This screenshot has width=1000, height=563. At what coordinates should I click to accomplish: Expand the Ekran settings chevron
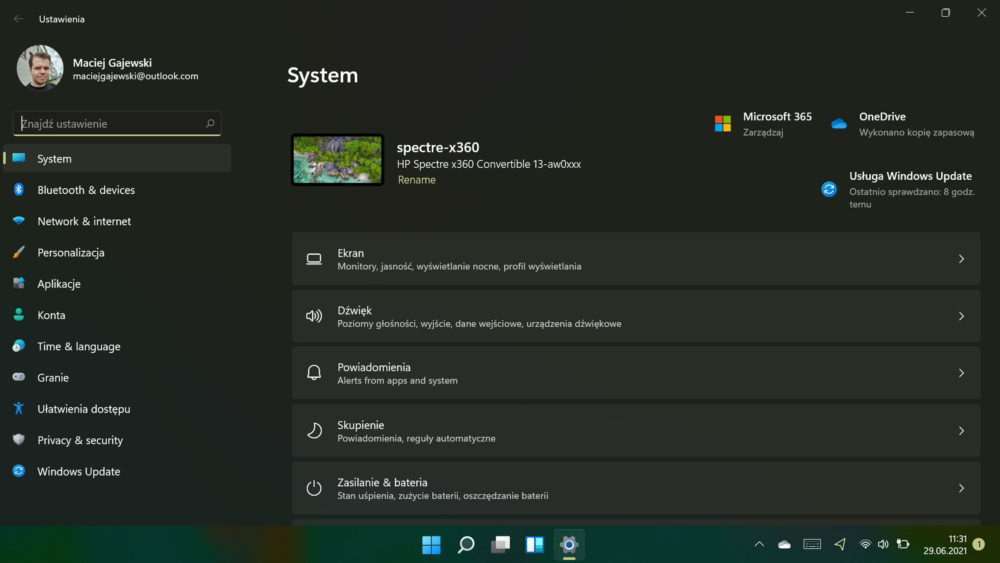coord(961,259)
